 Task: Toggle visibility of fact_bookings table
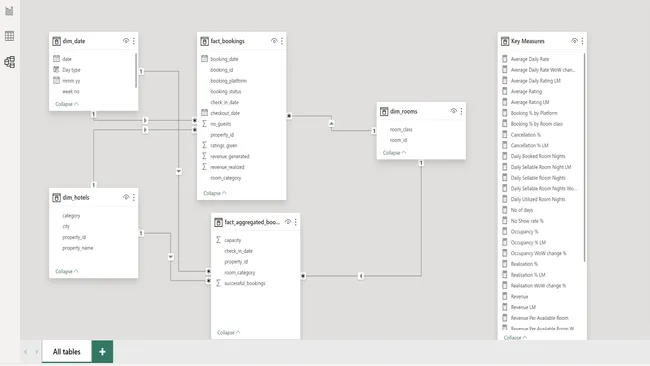pos(274,41)
